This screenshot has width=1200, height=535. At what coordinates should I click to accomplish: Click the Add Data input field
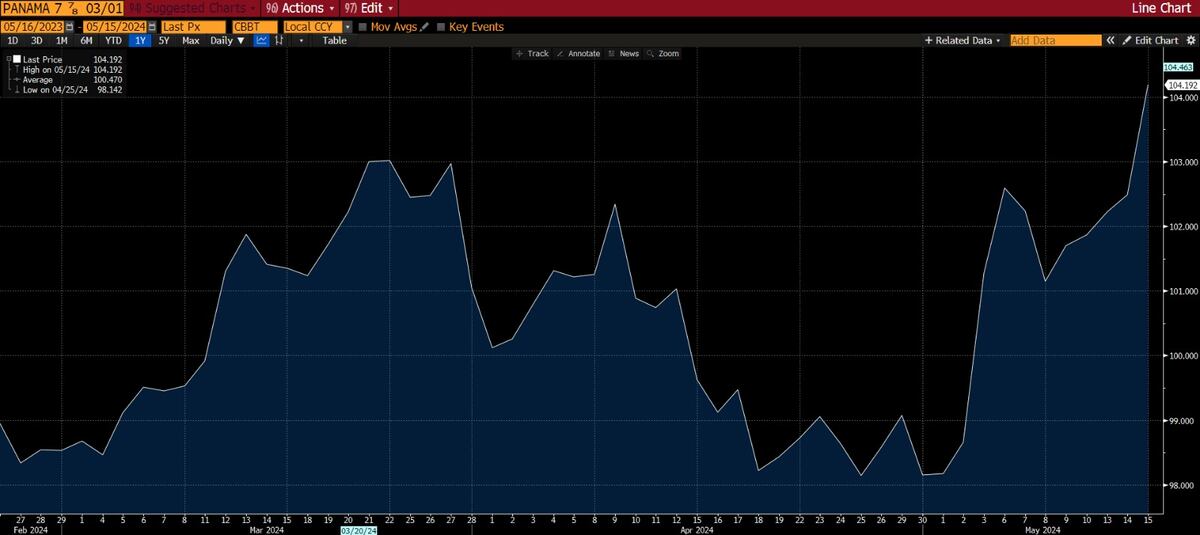tap(1055, 41)
